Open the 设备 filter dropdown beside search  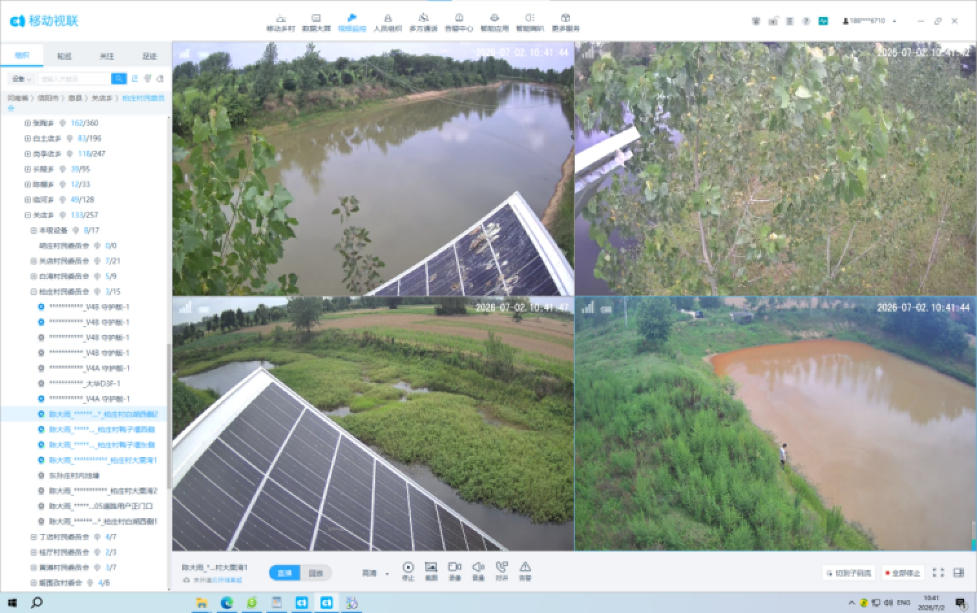pyautogui.click(x=22, y=79)
